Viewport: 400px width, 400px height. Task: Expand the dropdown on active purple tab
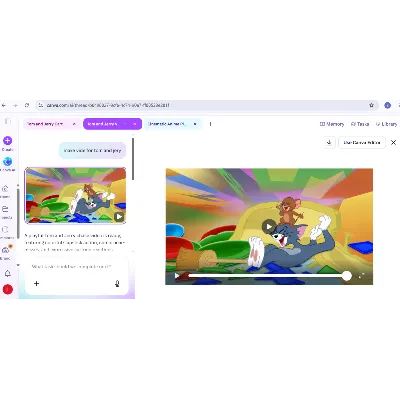125,124
